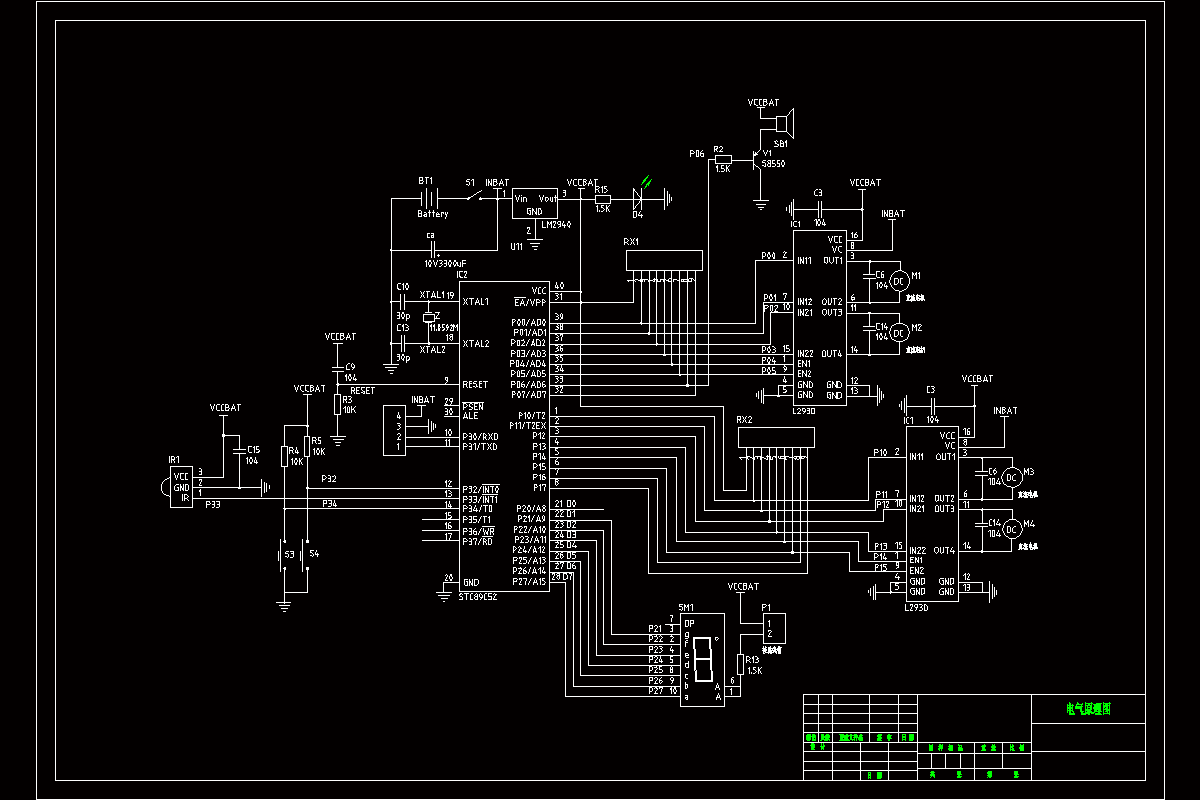1200x800 pixels.
Task: Click the RESET net label near C9
Action: 363,391
